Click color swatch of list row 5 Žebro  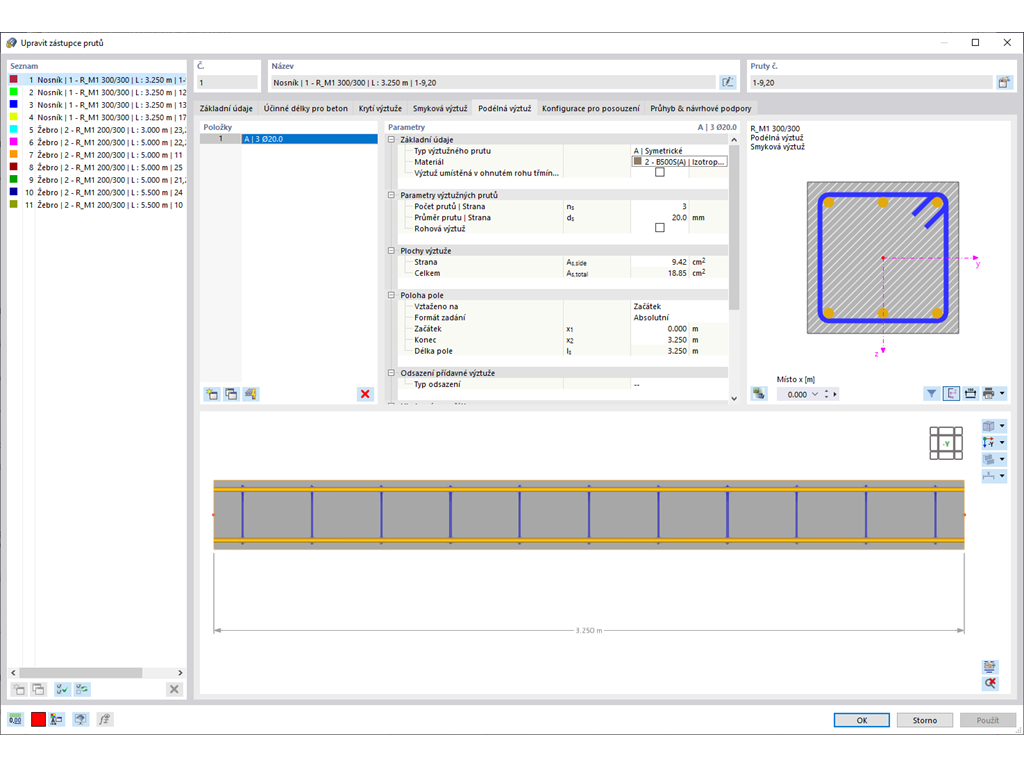tap(14, 129)
